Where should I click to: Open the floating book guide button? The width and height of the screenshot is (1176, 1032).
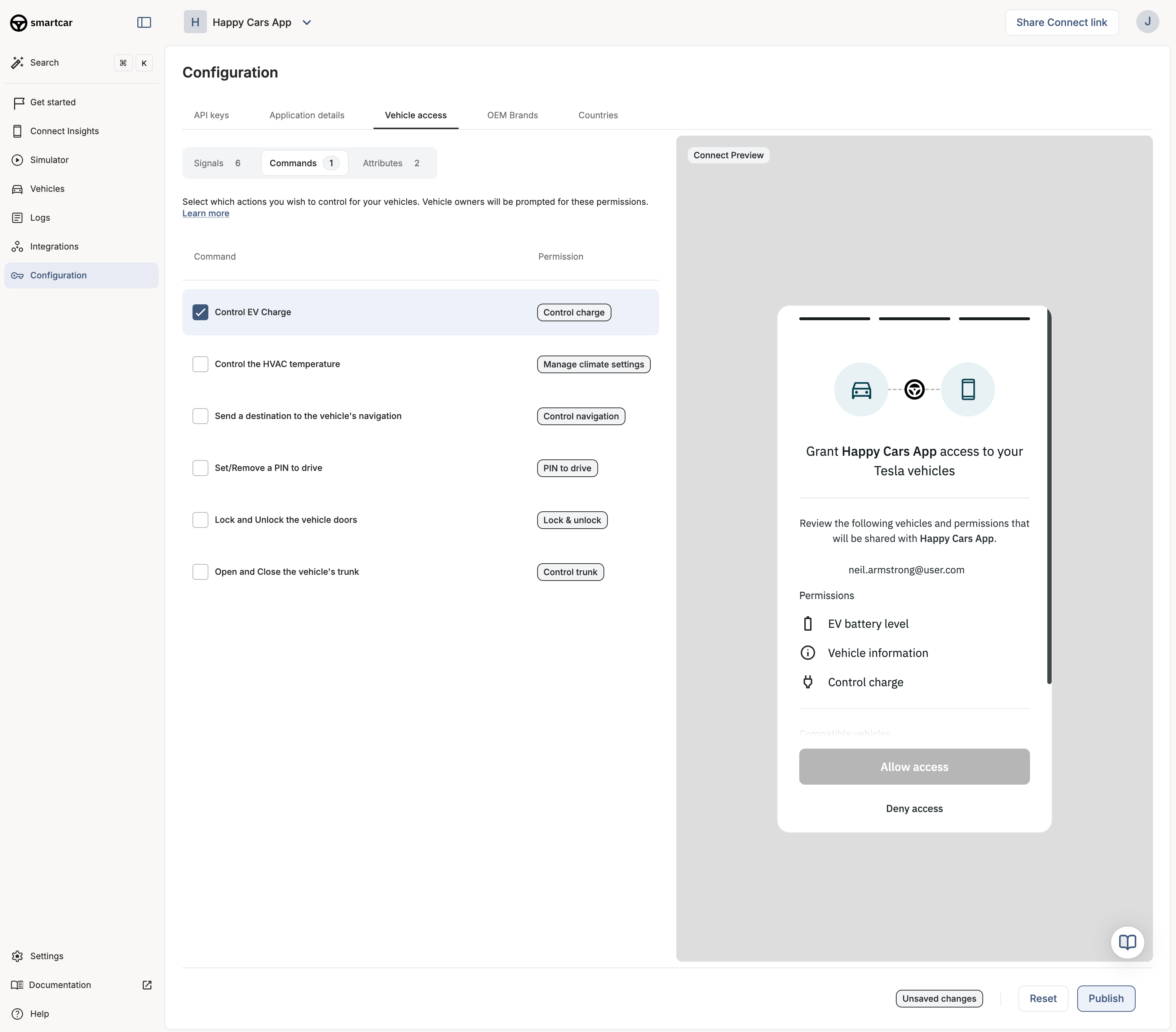[x=1127, y=942]
